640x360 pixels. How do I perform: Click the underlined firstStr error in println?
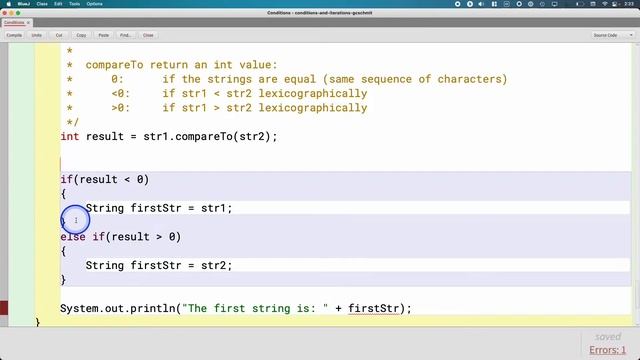tap(373, 309)
